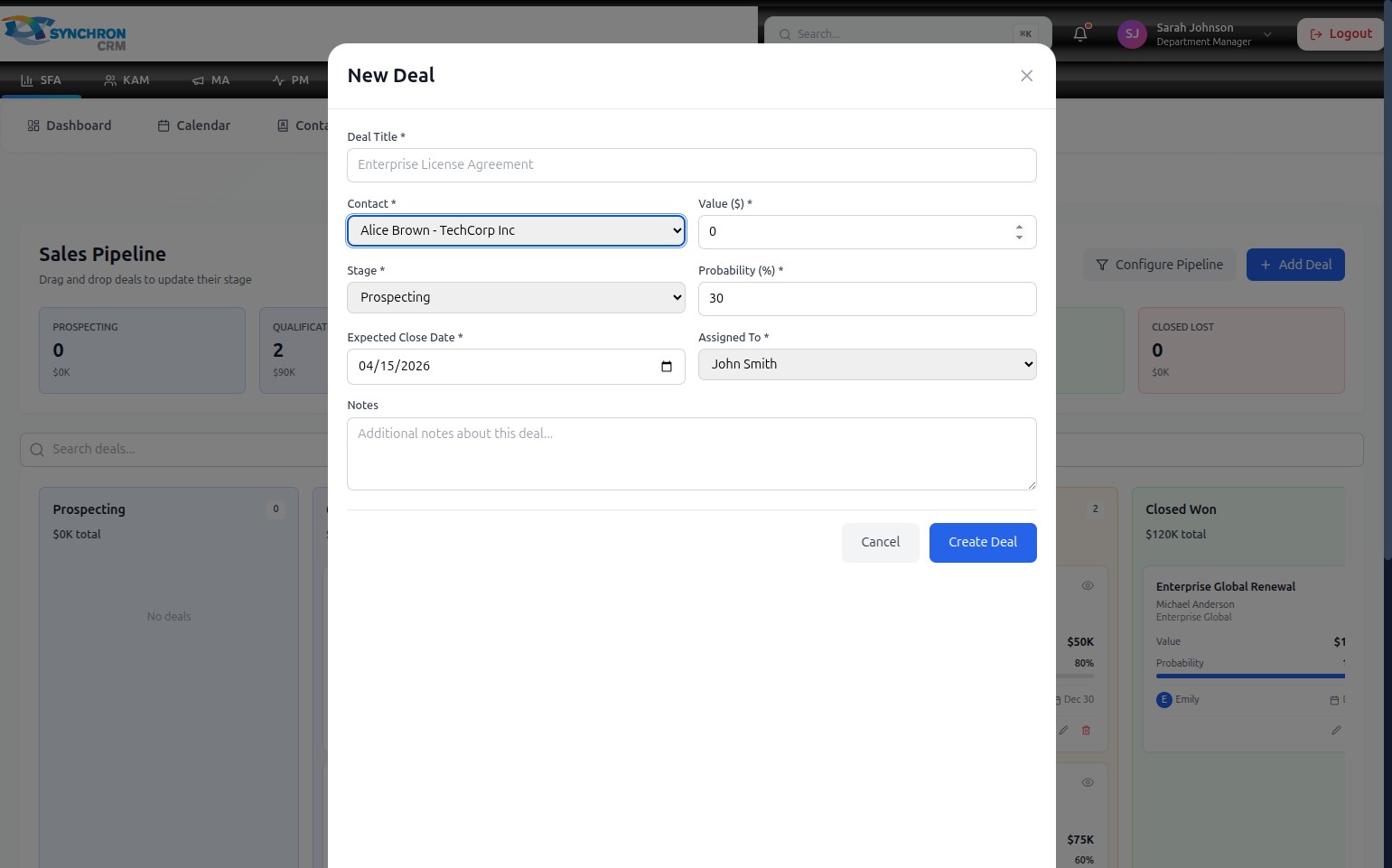Click the top bar search magnifier icon
The image size is (1392, 868).
pyautogui.click(x=785, y=34)
